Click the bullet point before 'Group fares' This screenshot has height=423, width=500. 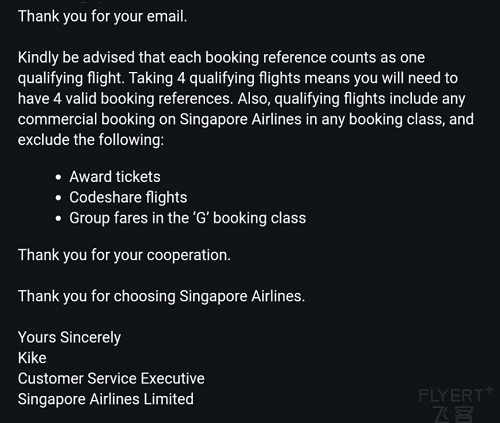[59, 219]
